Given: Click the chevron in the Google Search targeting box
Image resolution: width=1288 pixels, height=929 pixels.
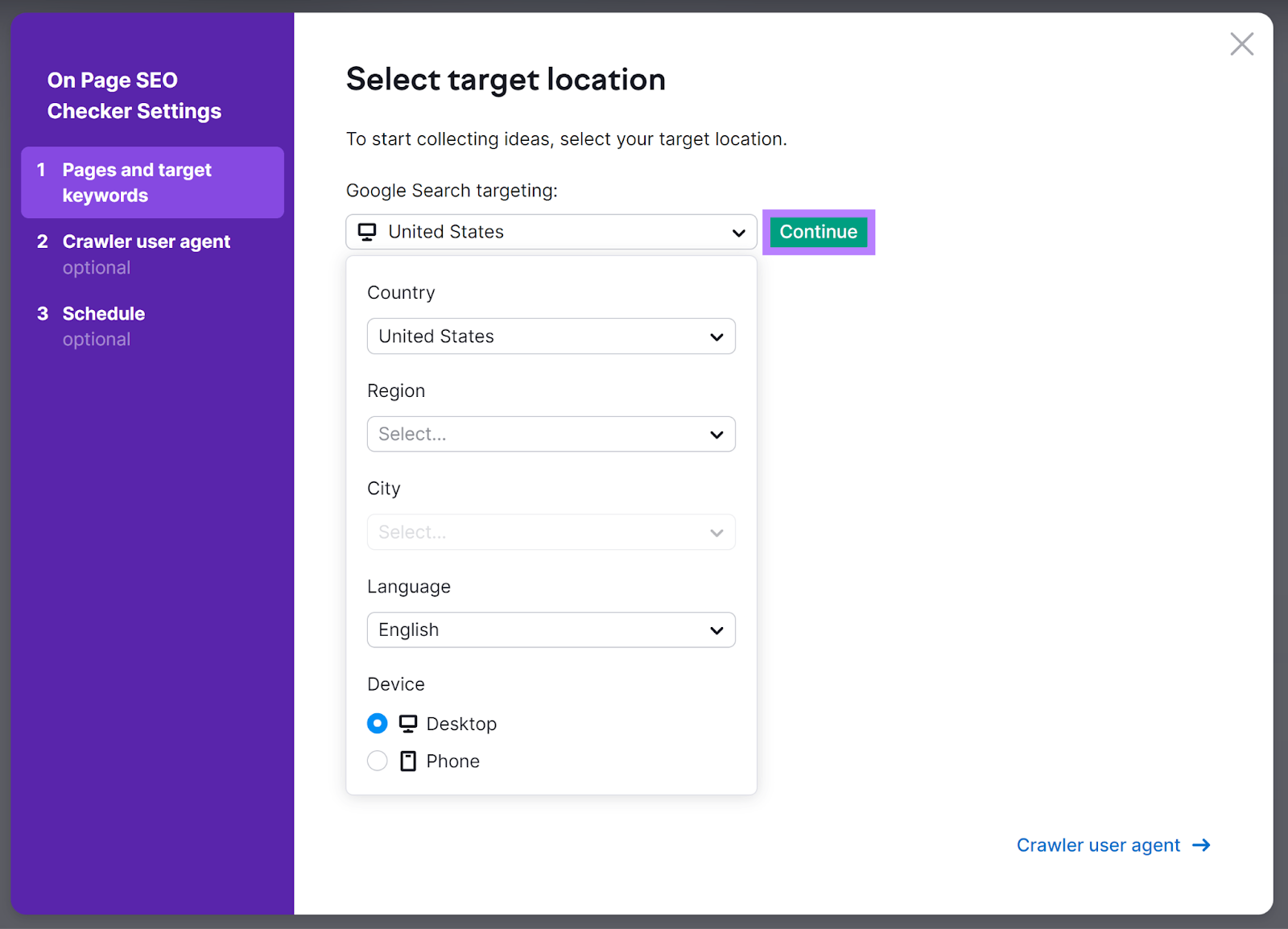Looking at the screenshot, I should click(737, 232).
